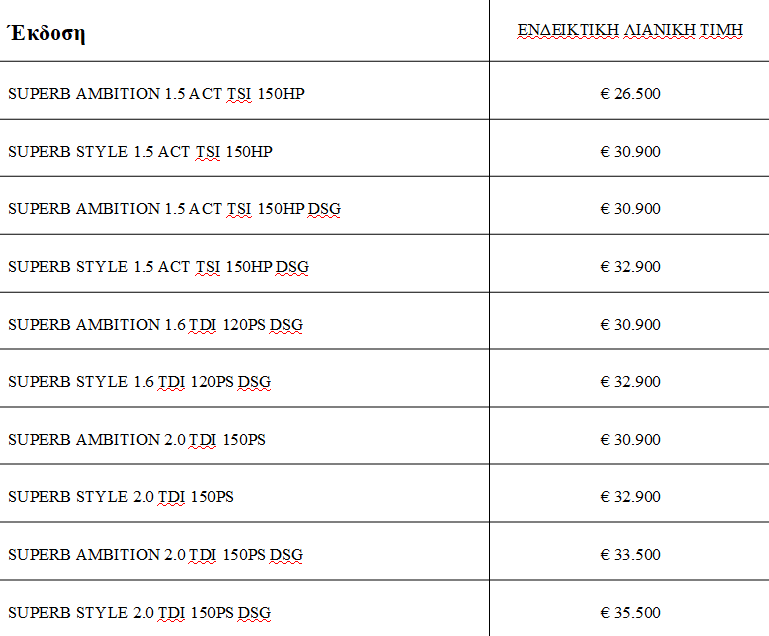Image resolution: width=769 pixels, height=636 pixels.
Task: Click SUPERB STYLE 2.0 TDI 150PS entry
Action: point(121,497)
